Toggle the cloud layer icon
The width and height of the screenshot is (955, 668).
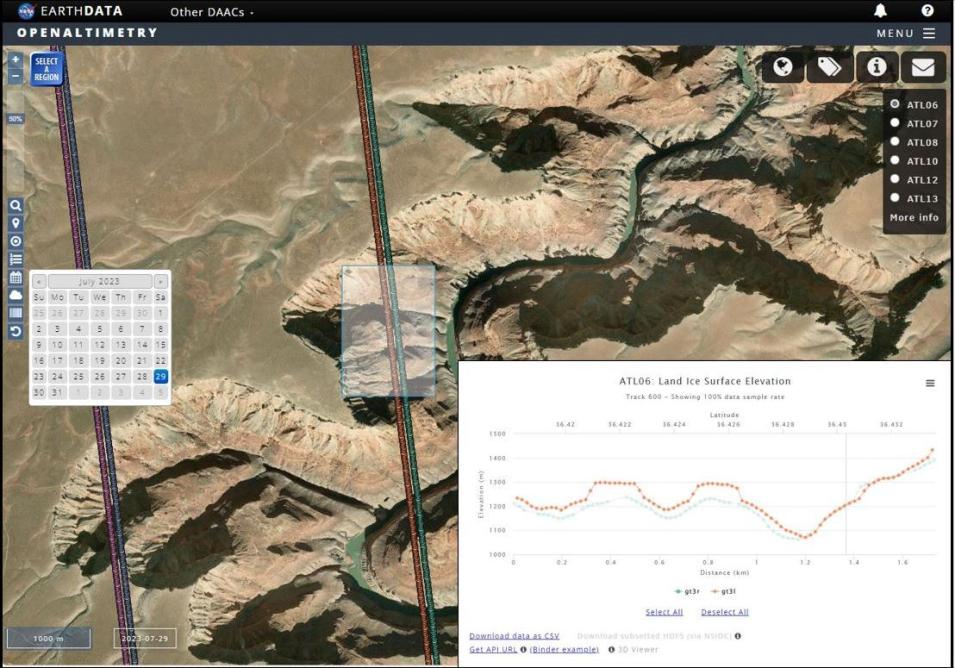16,295
